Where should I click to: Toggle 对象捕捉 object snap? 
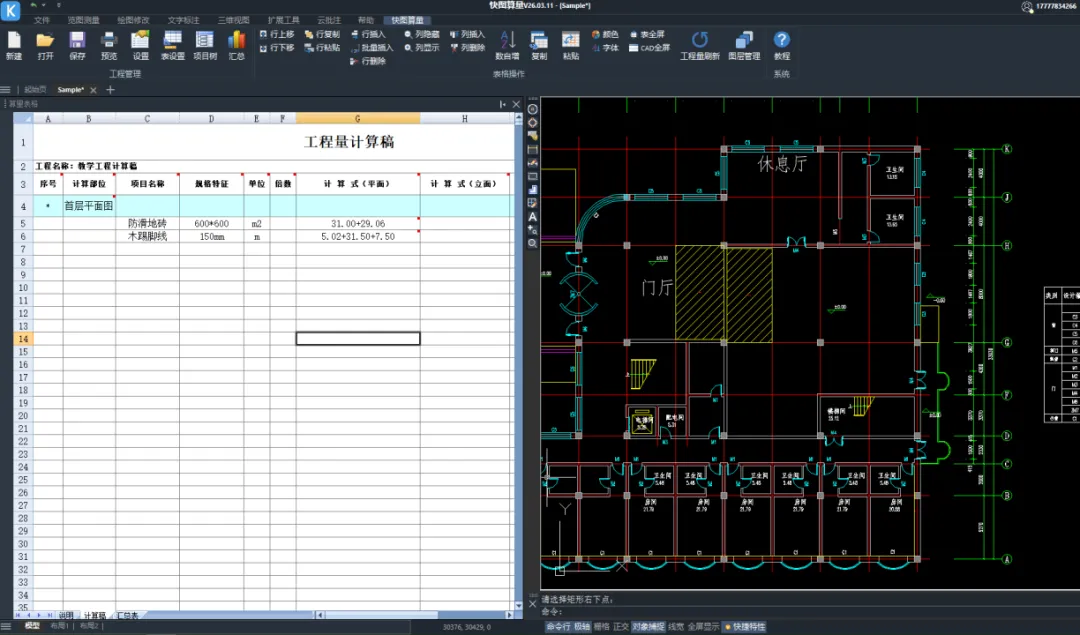(x=648, y=627)
